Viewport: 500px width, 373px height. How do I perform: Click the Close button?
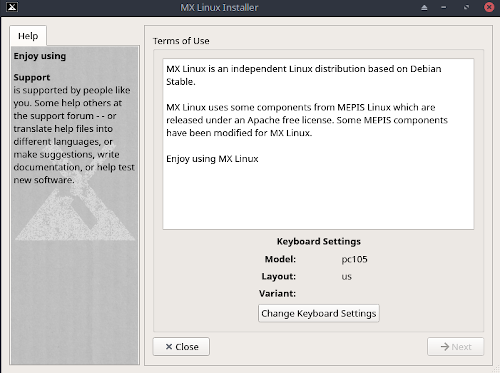(181, 347)
